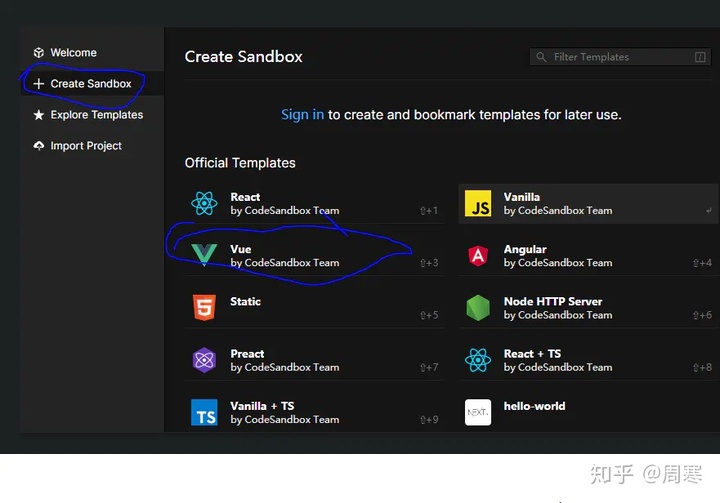The width and height of the screenshot is (720, 503).
Task: Click the enter-key hint on Vanilla row
Action: (x=709, y=211)
